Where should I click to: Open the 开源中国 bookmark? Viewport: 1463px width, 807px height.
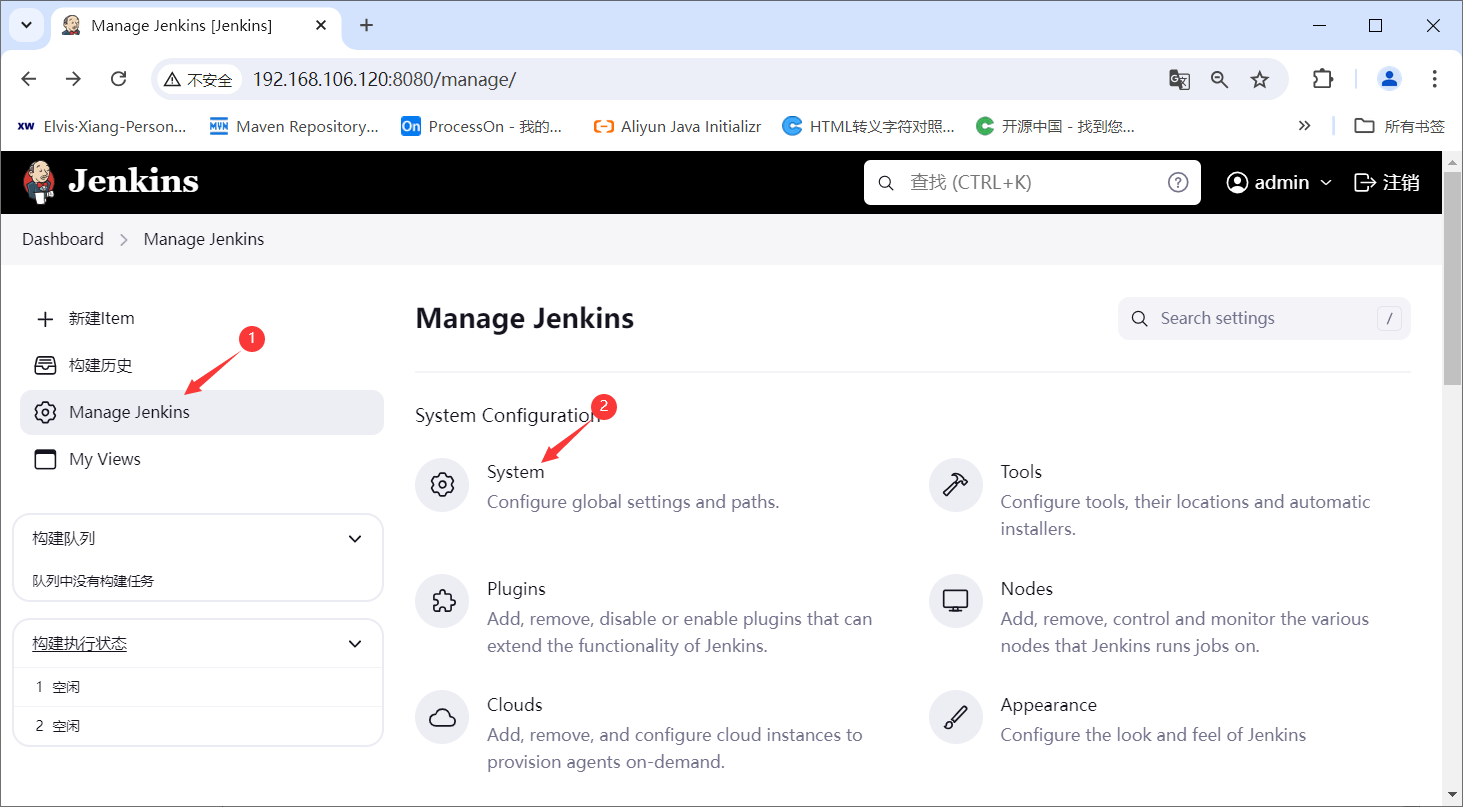point(1056,126)
